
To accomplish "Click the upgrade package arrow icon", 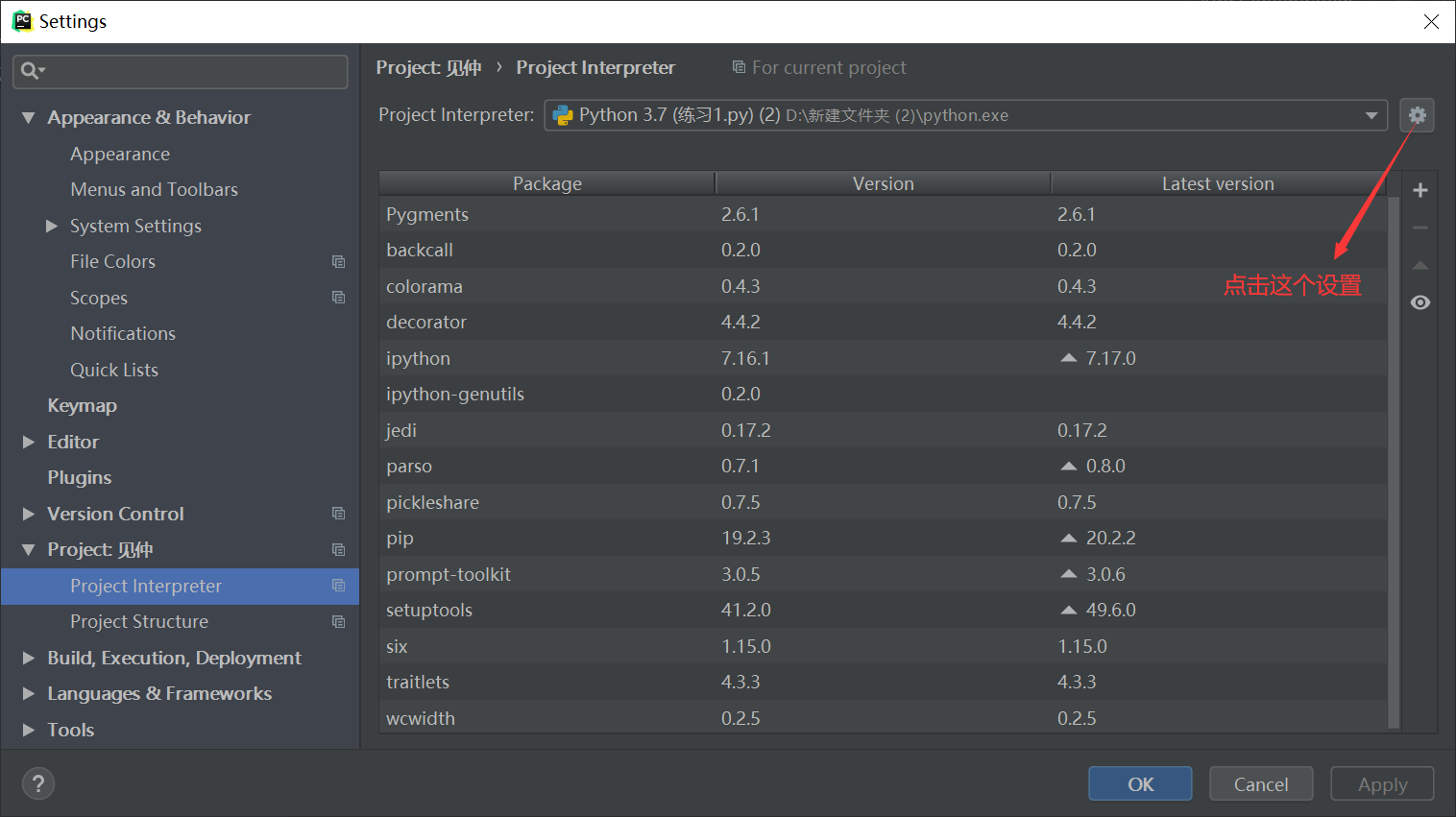I will pos(1420,265).
